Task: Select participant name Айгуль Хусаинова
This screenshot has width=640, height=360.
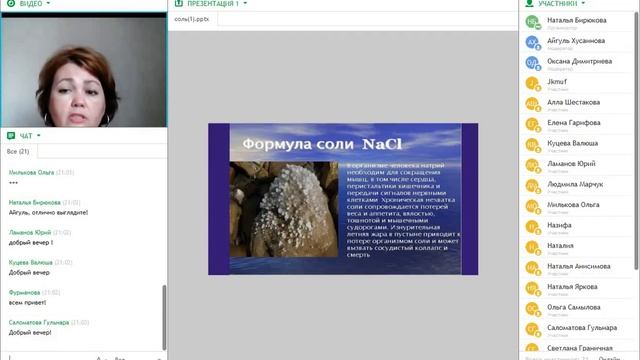Action: coord(576,40)
